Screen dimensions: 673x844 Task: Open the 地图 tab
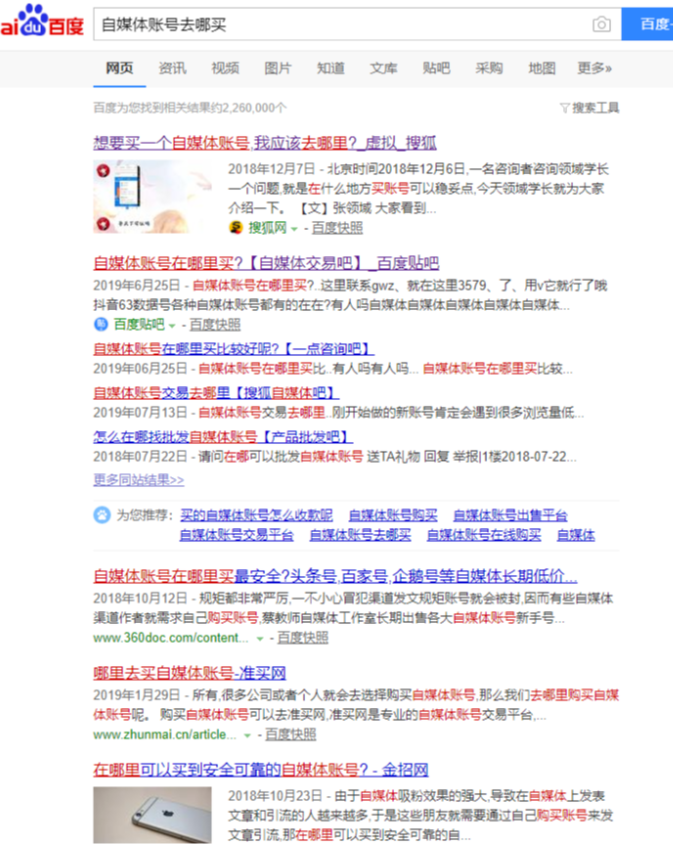click(542, 68)
